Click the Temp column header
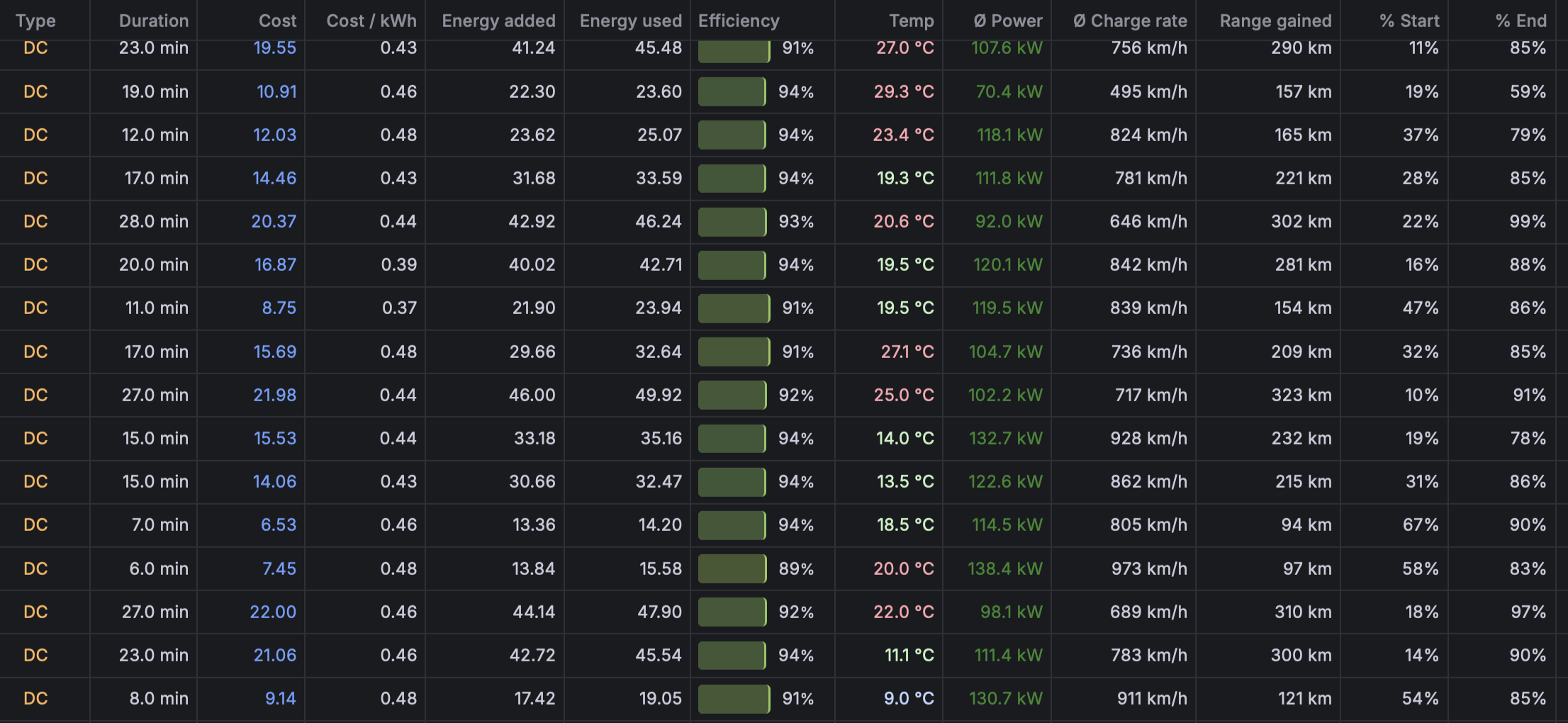The height and width of the screenshot is (723, 1568). 911,21
